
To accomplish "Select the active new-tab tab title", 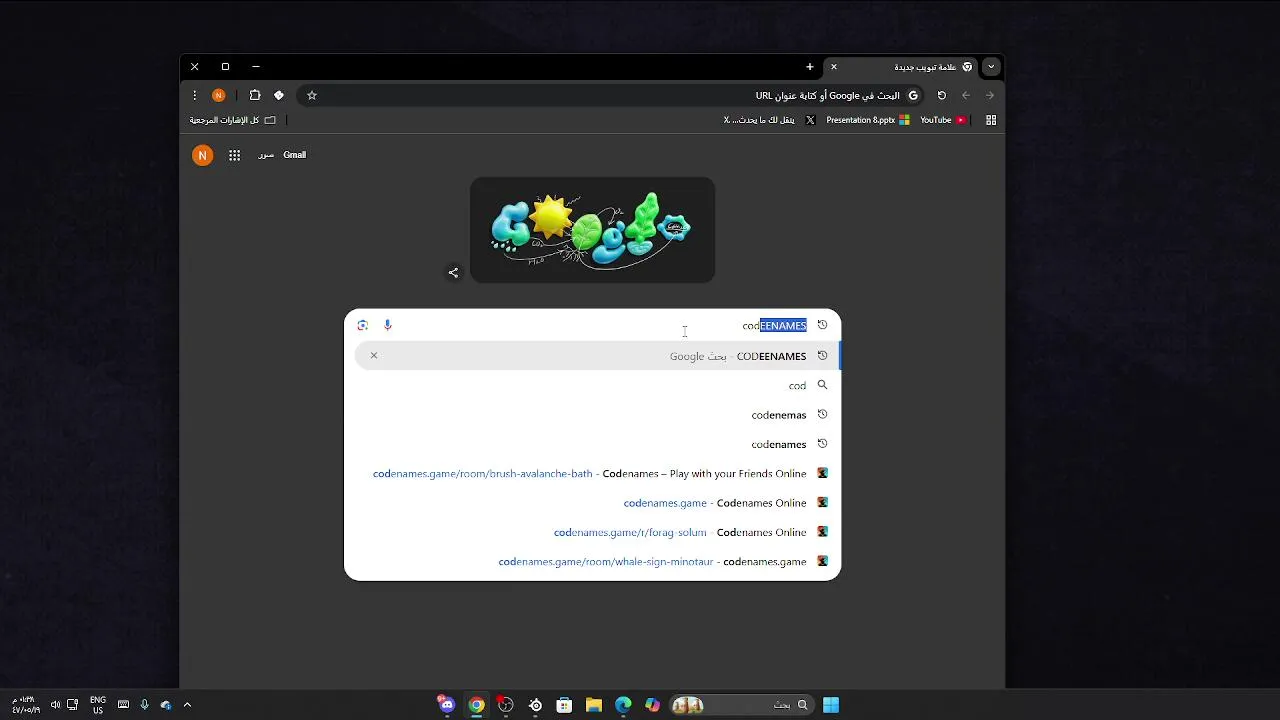I will [925, 67].
